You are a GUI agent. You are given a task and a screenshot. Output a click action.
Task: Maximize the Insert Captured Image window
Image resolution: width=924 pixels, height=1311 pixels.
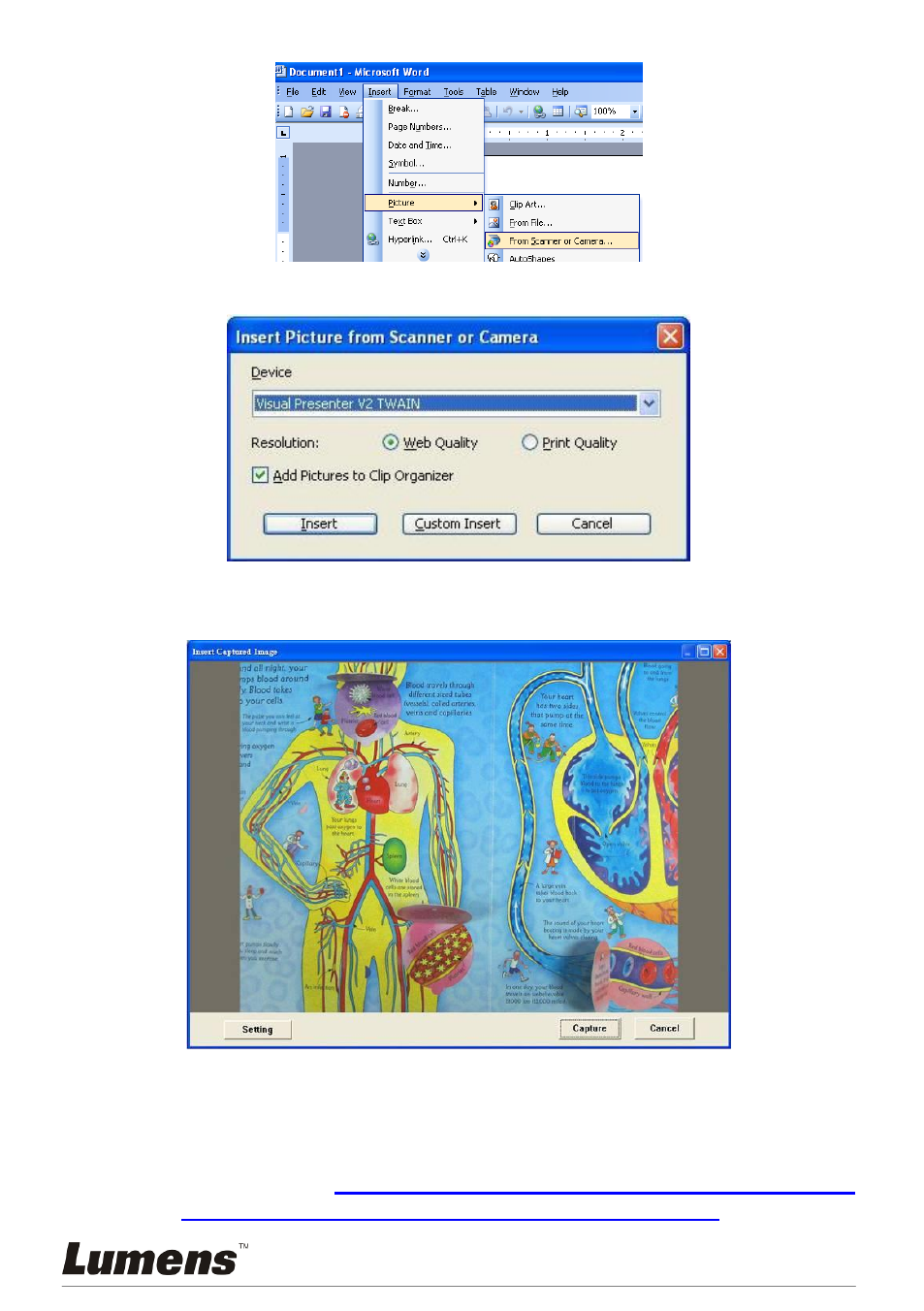tap(704, 652)
